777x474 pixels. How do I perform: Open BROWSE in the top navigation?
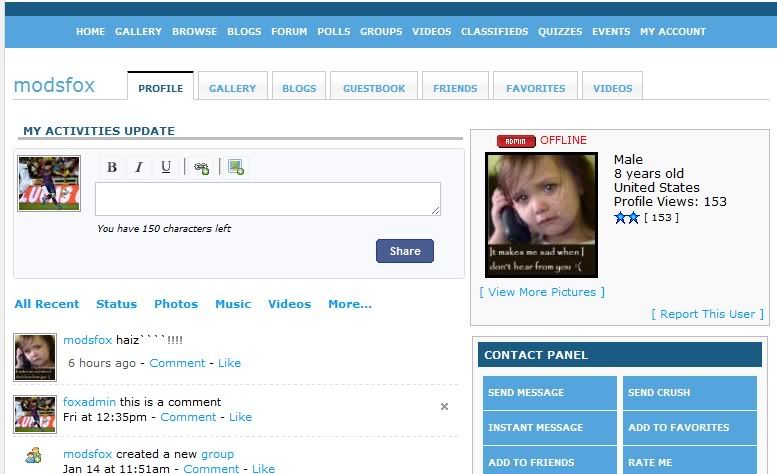pos(194,32)
